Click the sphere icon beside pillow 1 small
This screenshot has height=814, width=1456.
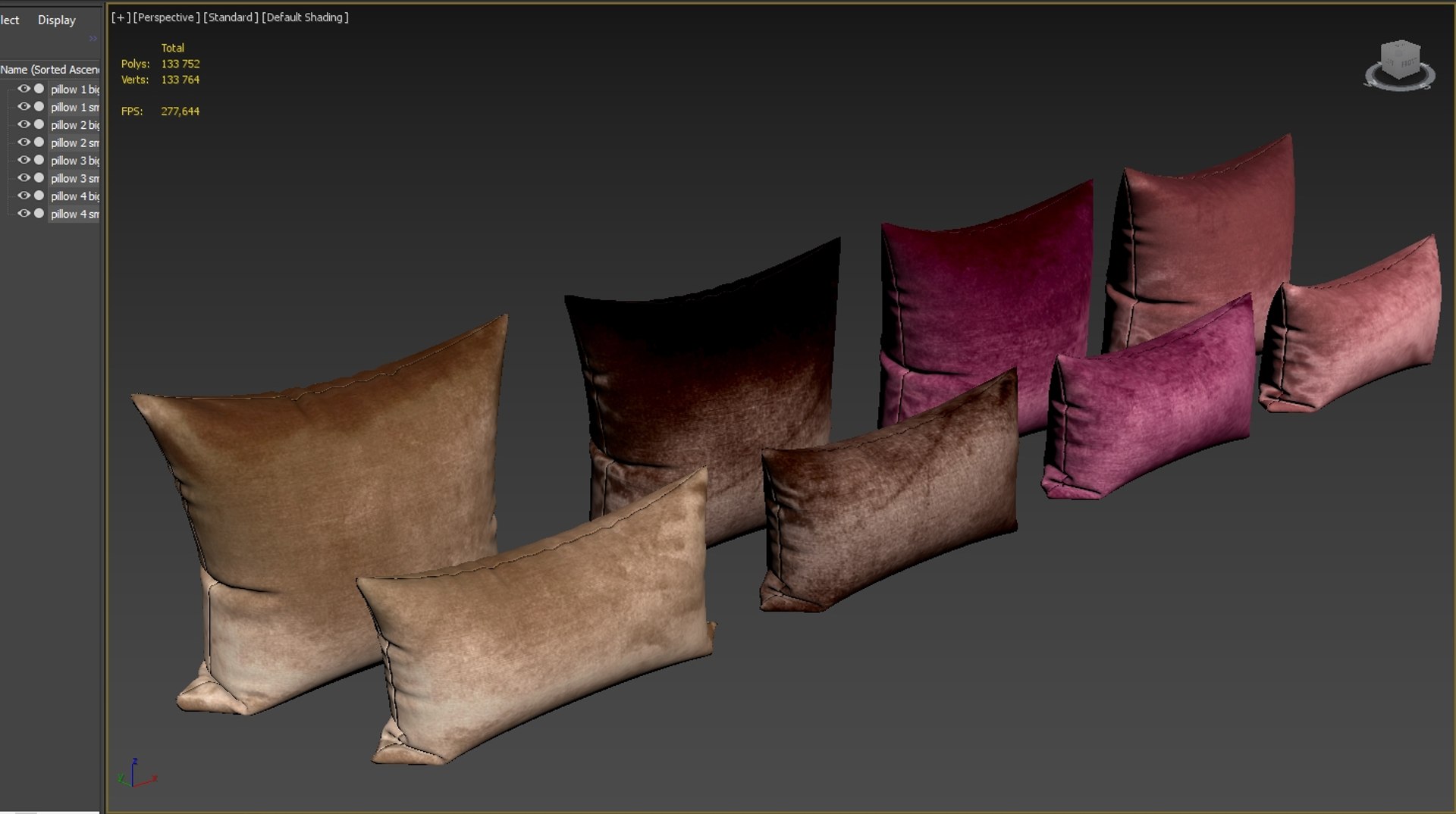39,107
